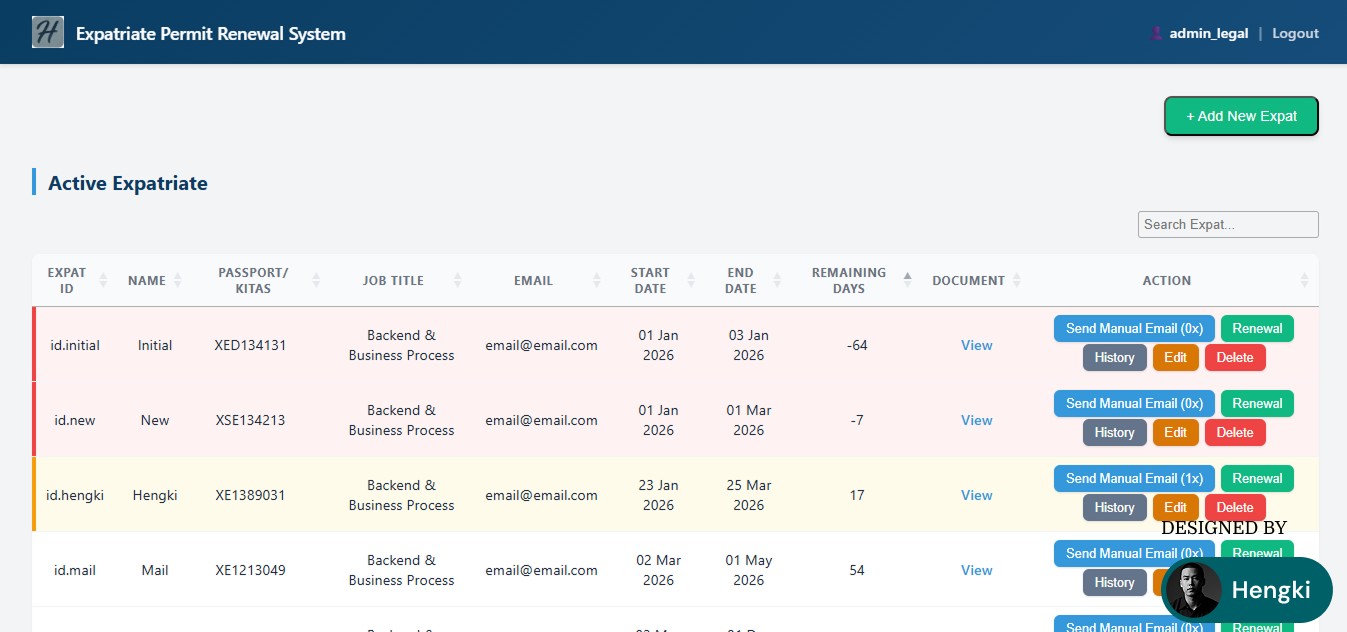Sort the ACTION column header arrows

pyautogui.click(x=1304, y=280)
